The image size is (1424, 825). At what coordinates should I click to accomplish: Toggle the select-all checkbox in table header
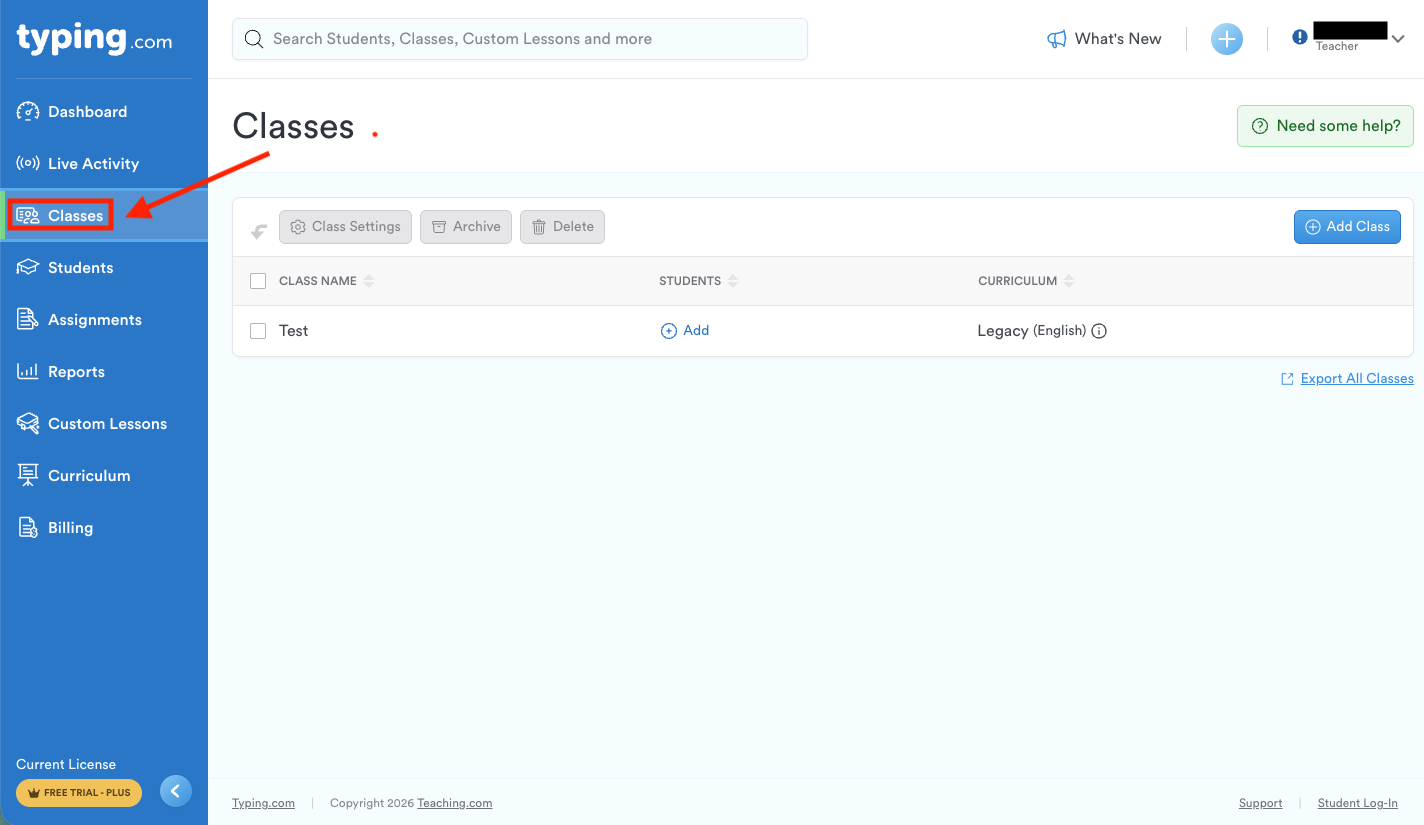click(258, 281)
